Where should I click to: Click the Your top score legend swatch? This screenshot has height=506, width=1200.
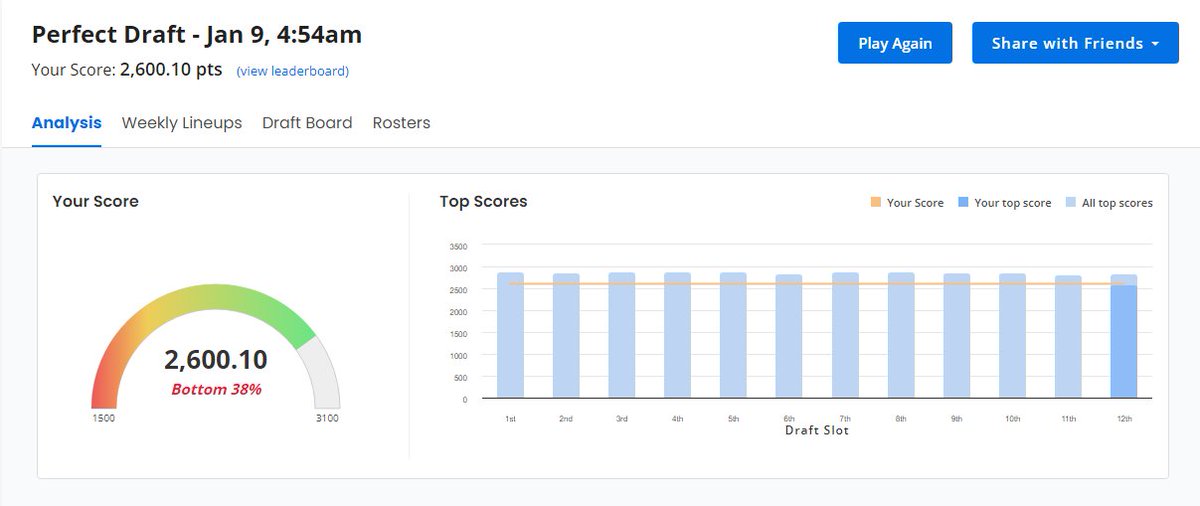(x=964, y=203)
